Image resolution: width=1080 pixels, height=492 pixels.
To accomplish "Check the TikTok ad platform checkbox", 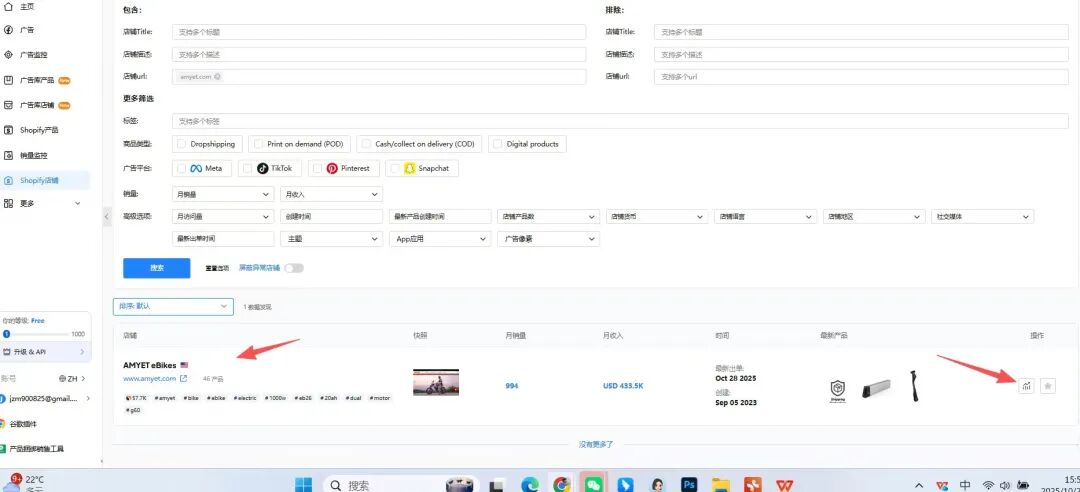I will pos(248,168).
